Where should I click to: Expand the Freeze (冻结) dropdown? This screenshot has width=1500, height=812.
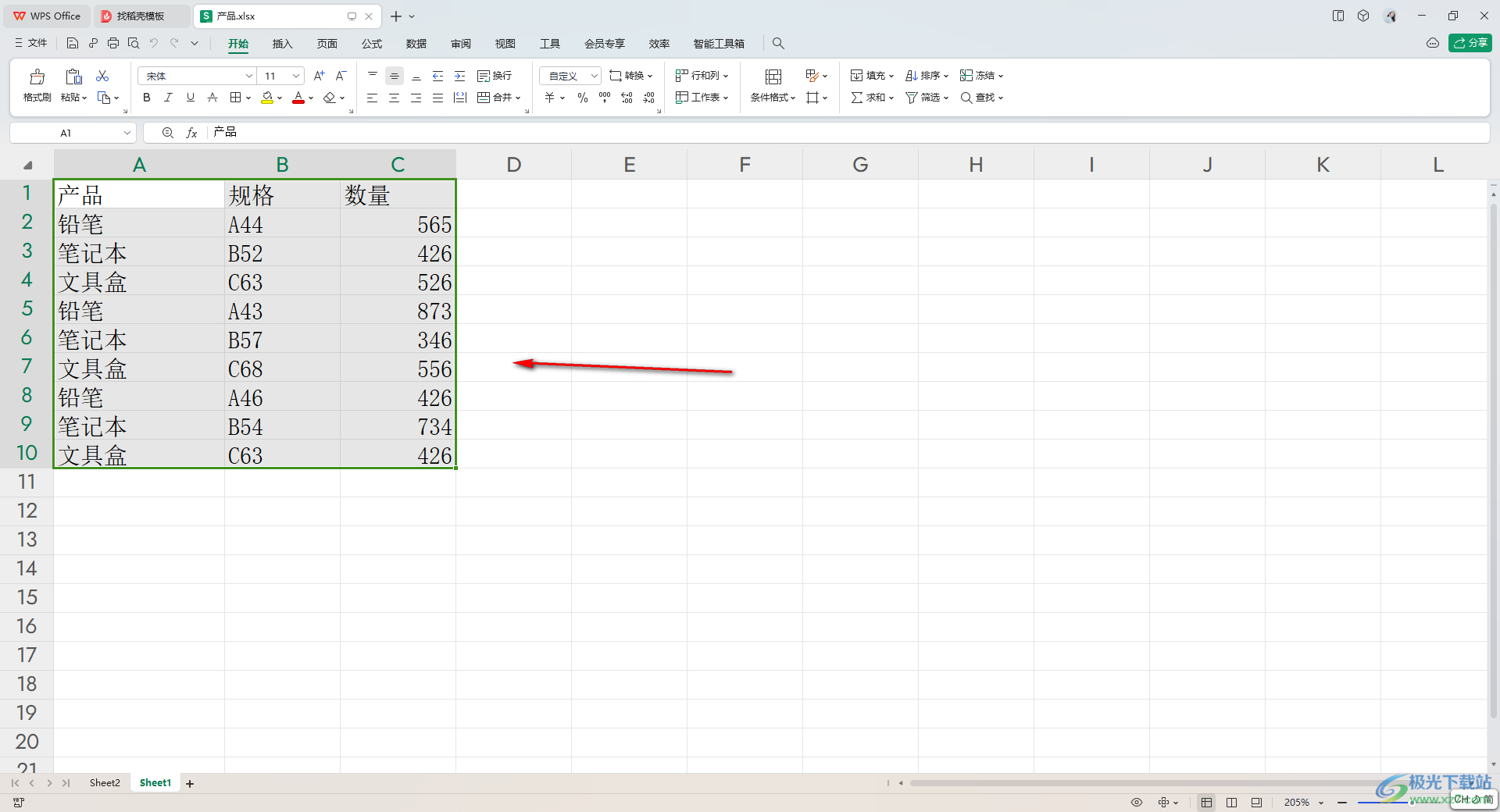coord(1001,77)
